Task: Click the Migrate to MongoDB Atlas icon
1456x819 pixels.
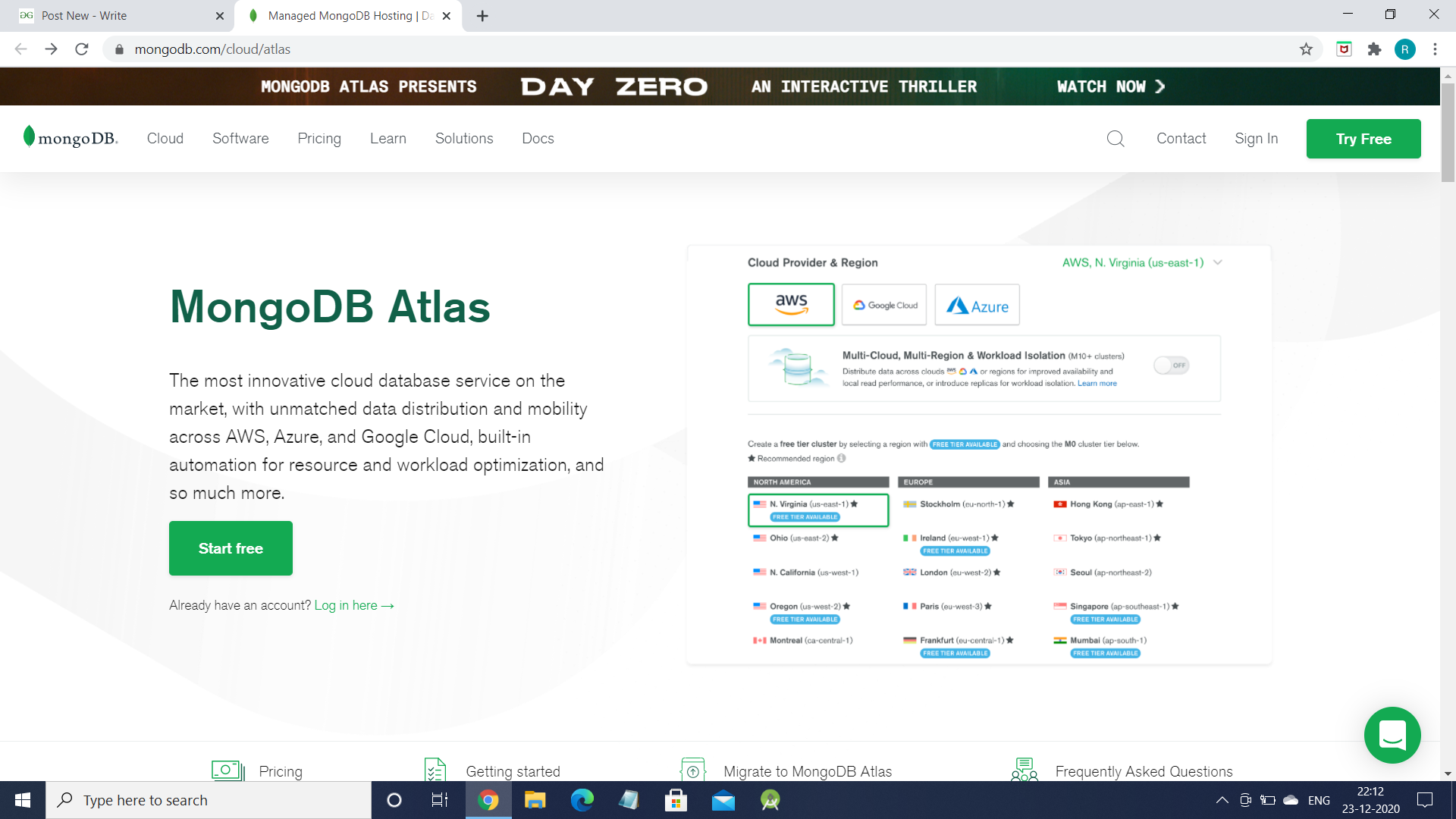Action: coord(693,770)
